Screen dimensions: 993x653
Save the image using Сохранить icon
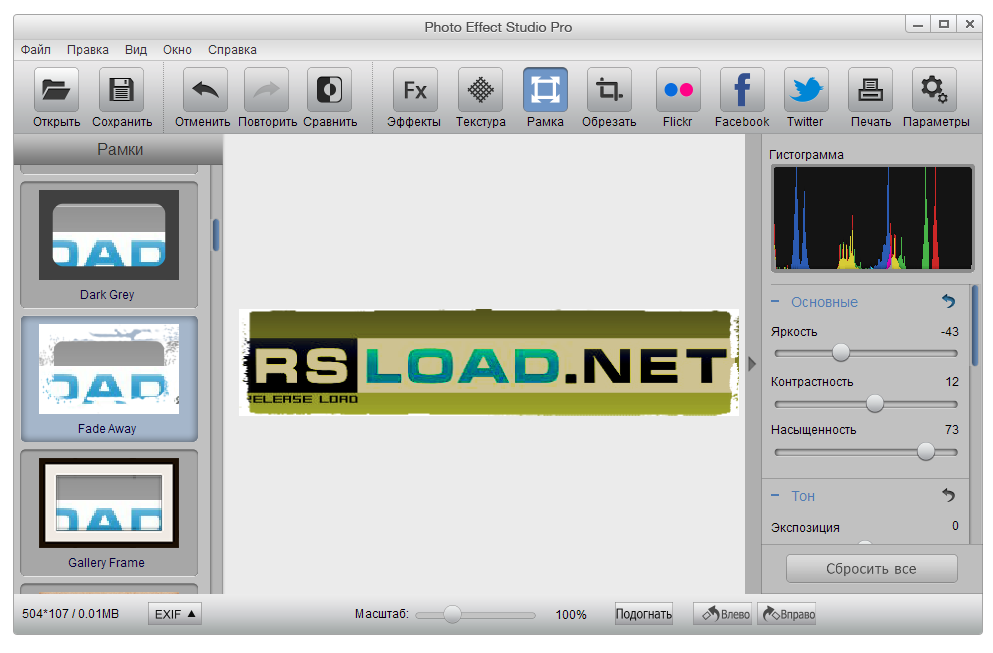122,90
